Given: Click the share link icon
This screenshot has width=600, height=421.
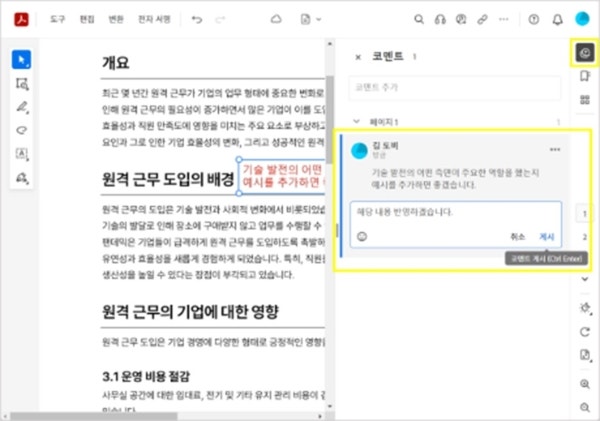Looking at the screenshot, I should pyautogui.click(x=482, y=19).
